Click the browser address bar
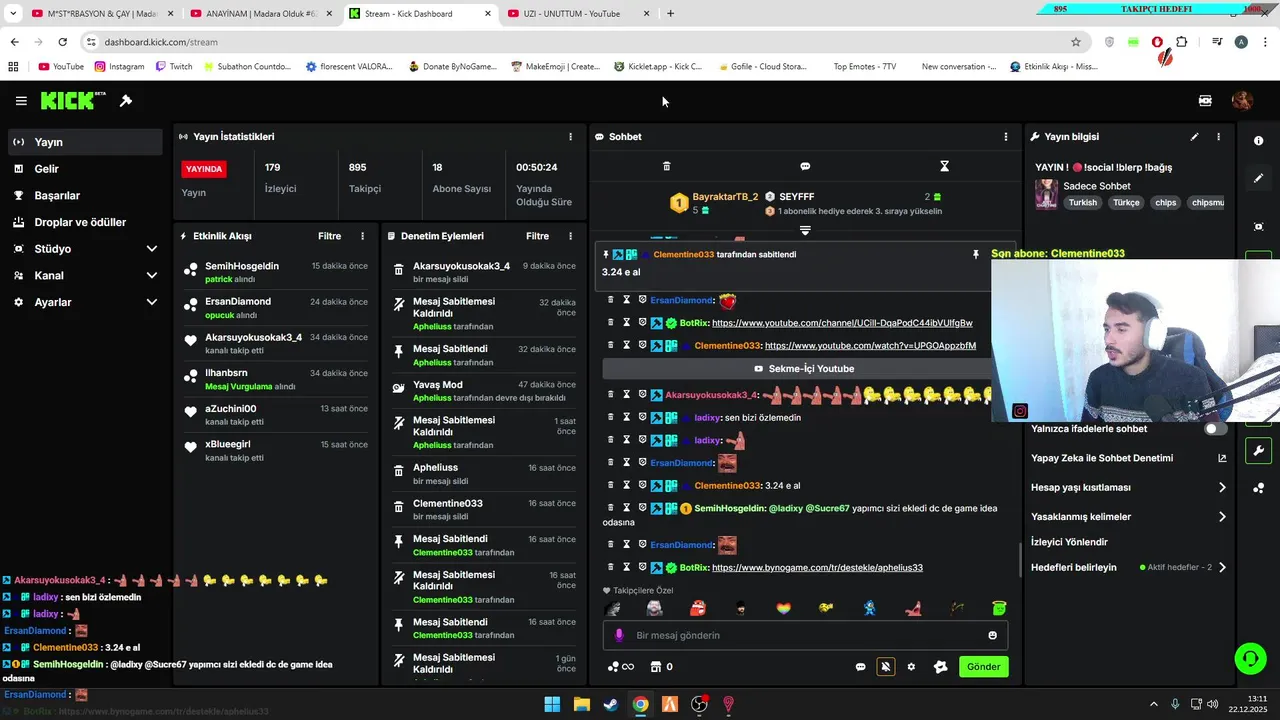Viewport: 1280px width, 720px height. 583,42
